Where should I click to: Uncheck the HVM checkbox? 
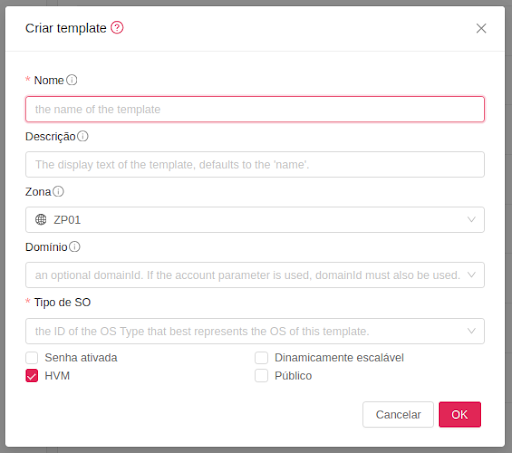[32, 376]
